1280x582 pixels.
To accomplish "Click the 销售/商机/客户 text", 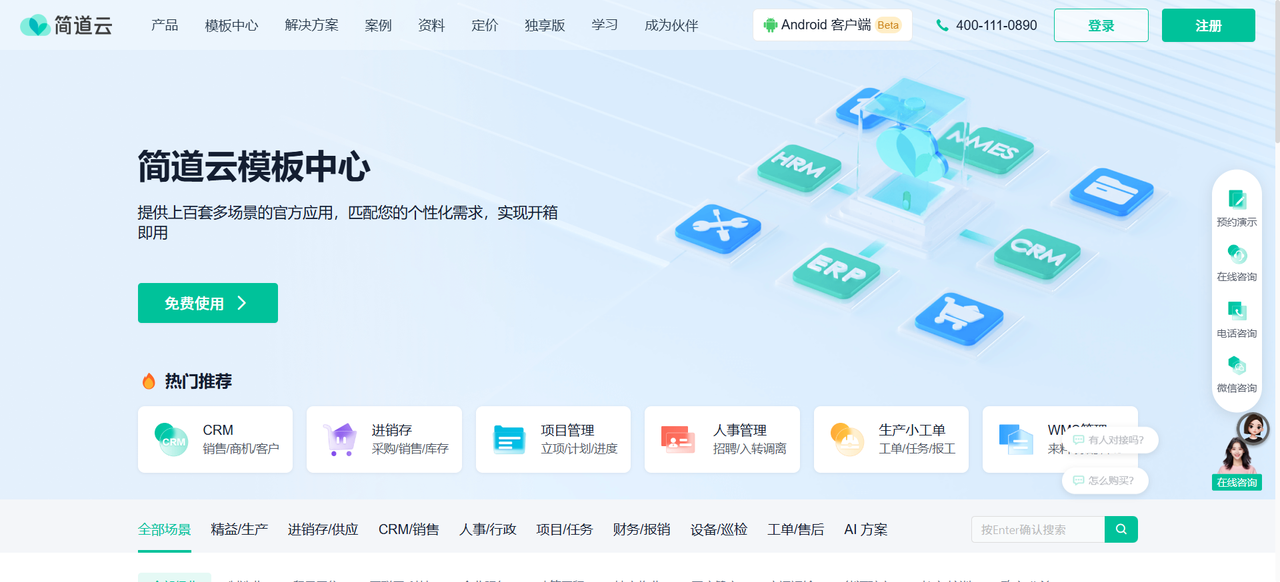I will pos(241,449).
